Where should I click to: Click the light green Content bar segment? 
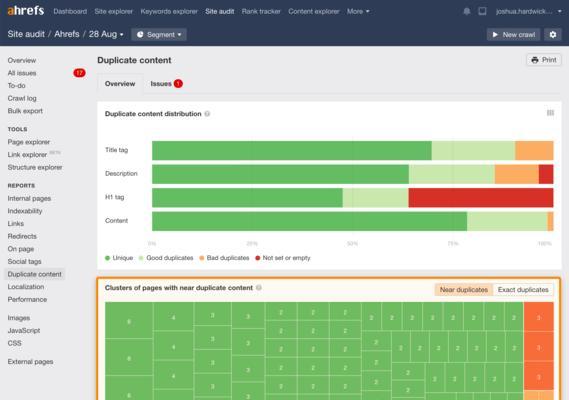click(507, 221)
